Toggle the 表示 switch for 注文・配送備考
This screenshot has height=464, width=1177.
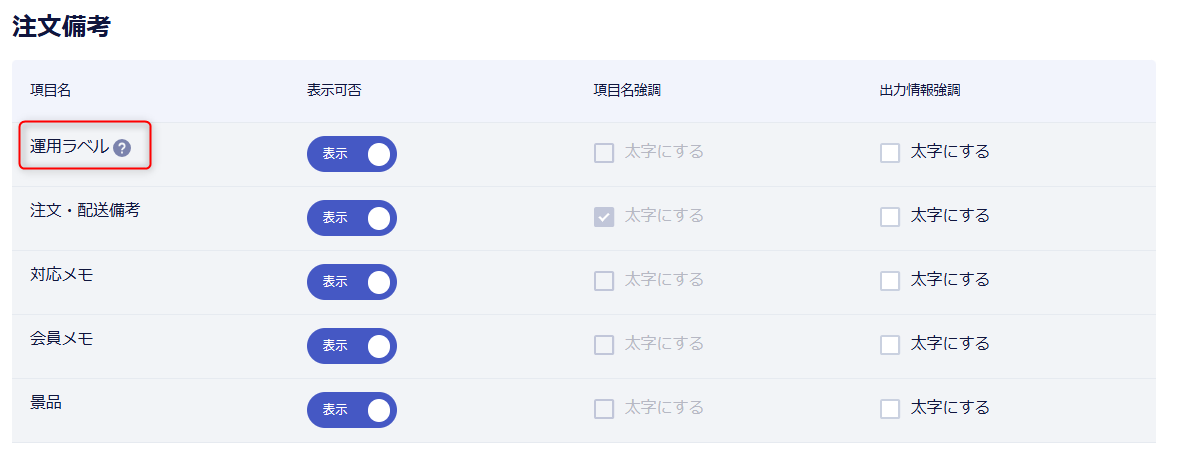[351, 218]
